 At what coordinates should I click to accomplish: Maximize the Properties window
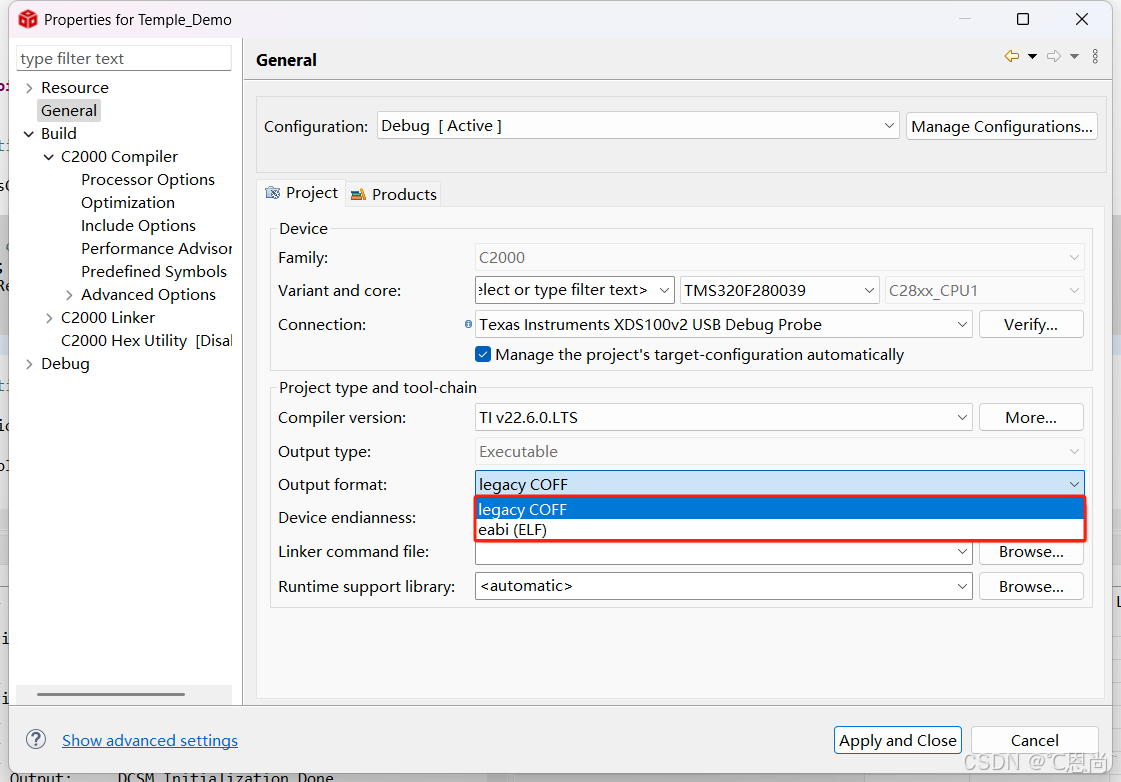click(1023, 19)
